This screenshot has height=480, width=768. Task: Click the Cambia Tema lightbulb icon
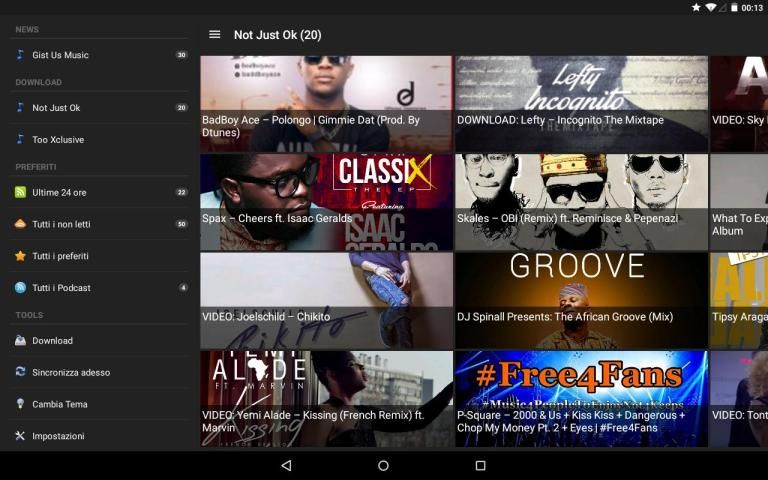coord(20,404)
